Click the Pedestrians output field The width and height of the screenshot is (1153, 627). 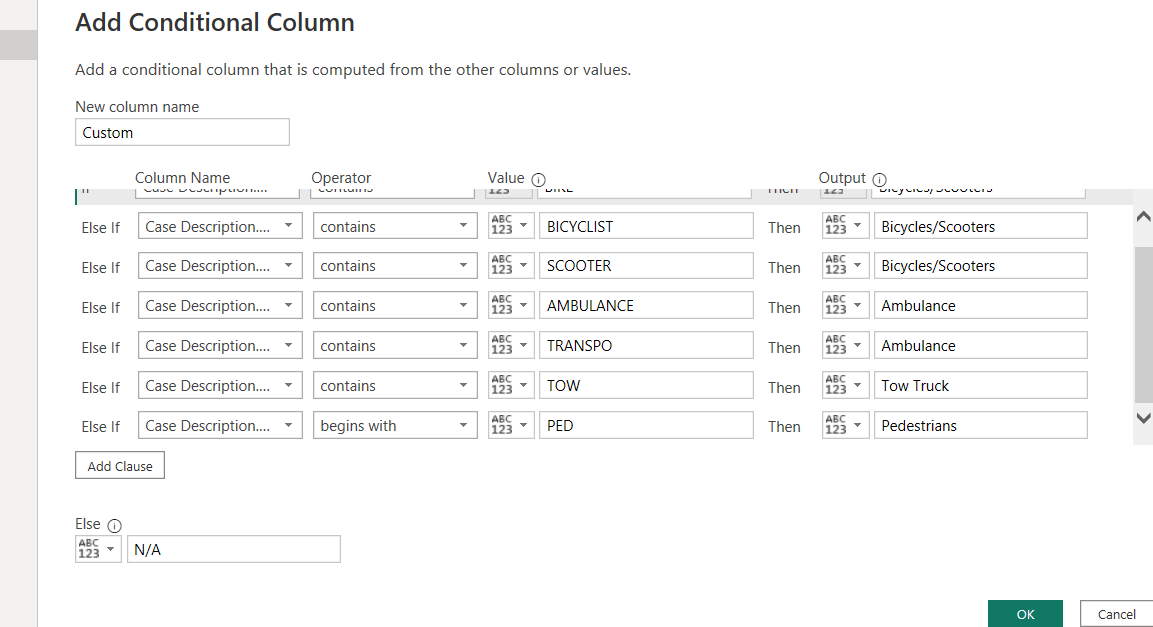pos(981,425)
